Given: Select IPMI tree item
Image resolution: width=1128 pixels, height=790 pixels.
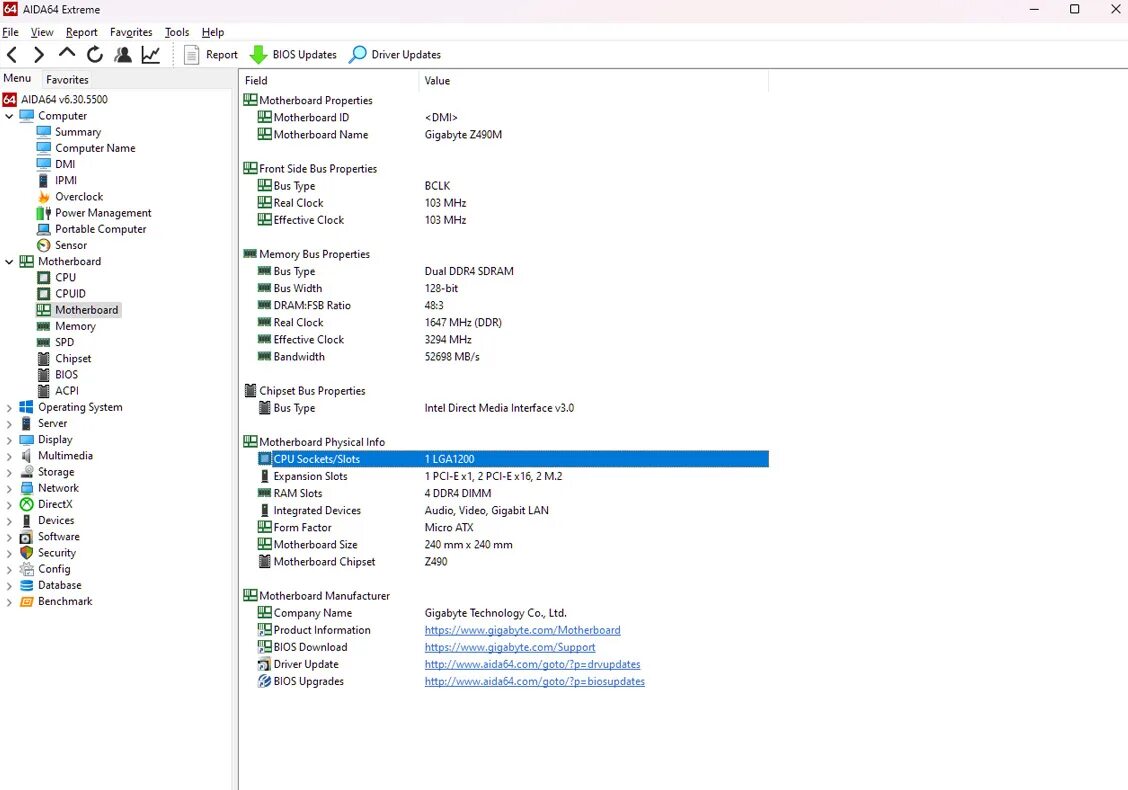Looking at the screenshot, I should [x=66, y=181].
